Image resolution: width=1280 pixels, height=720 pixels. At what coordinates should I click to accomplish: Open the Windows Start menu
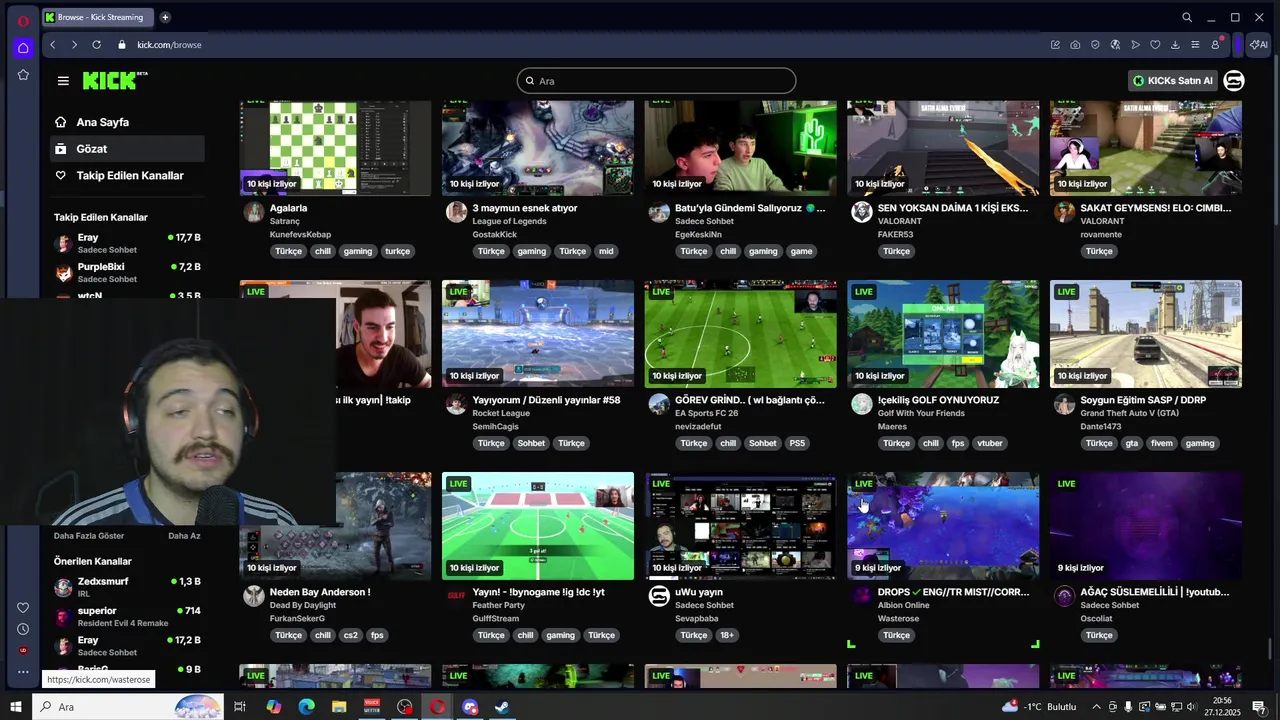(x=16, y=707)
